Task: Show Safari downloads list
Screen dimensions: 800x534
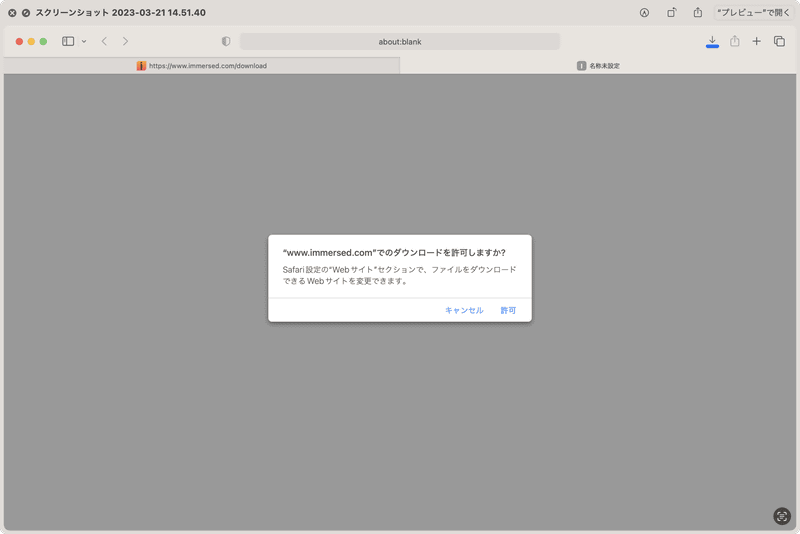Action: pos(712,41)
